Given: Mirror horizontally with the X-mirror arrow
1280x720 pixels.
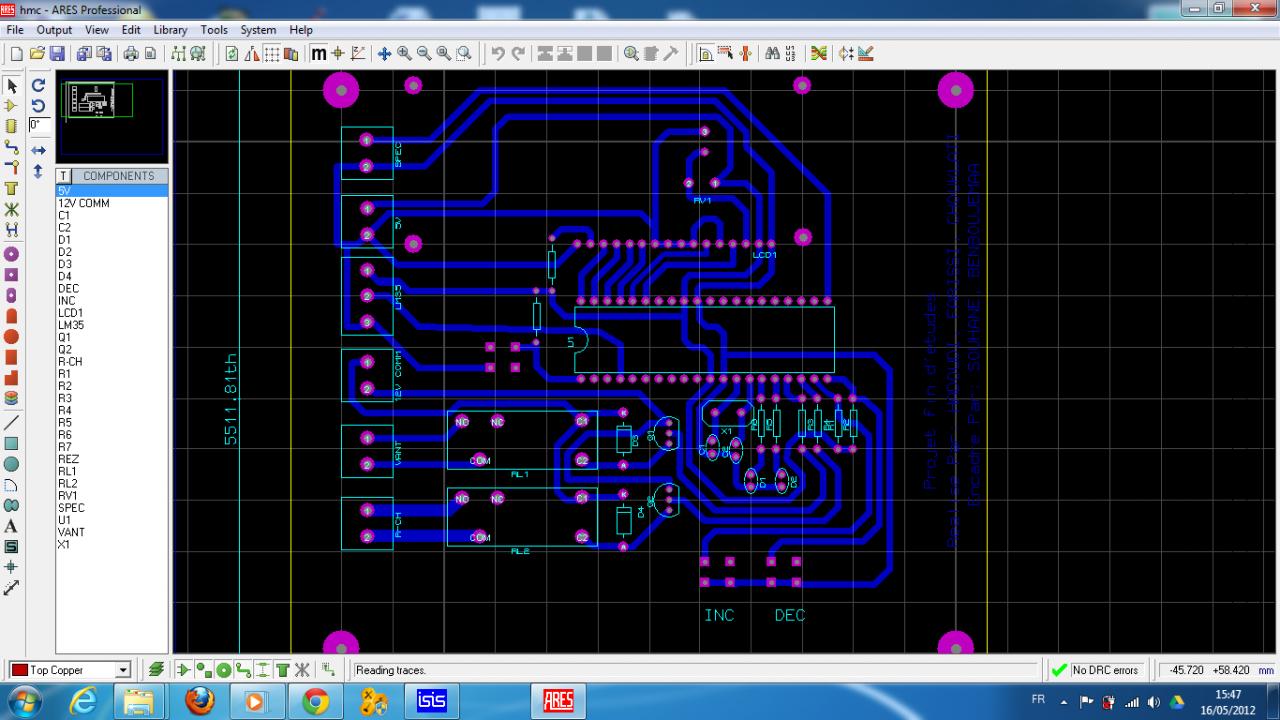Looking at the screenshot, I should point(38,151).
